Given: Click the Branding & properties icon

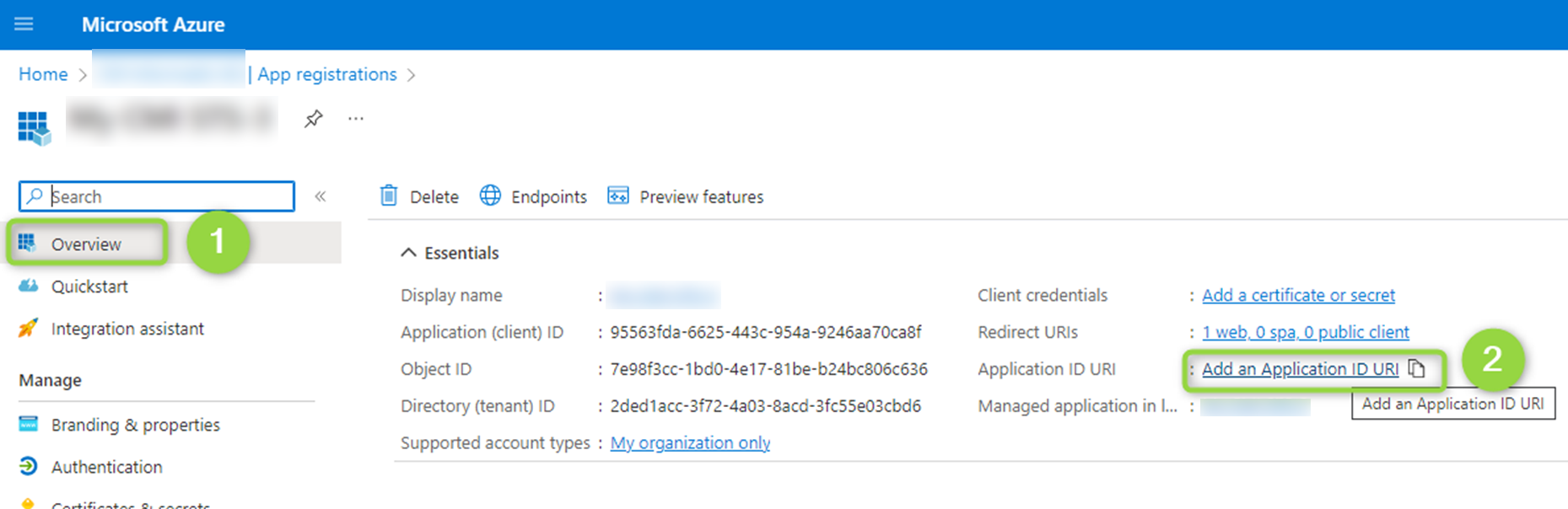Looking at the screenshot, I should [x=28, y=424].
